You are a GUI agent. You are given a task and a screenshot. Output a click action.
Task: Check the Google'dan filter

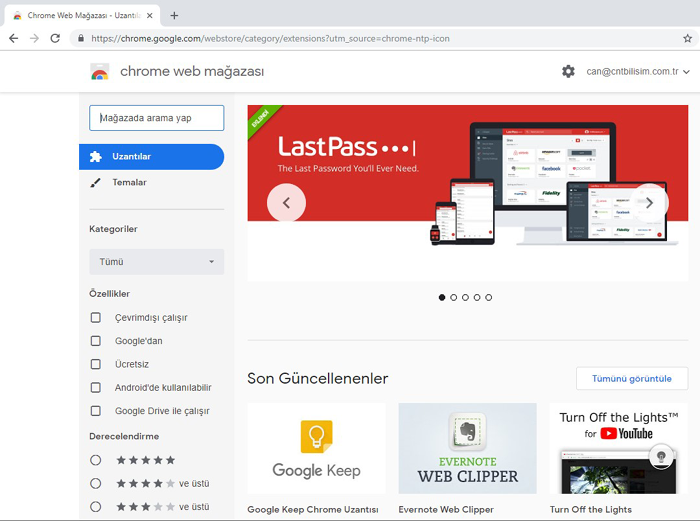96,341
